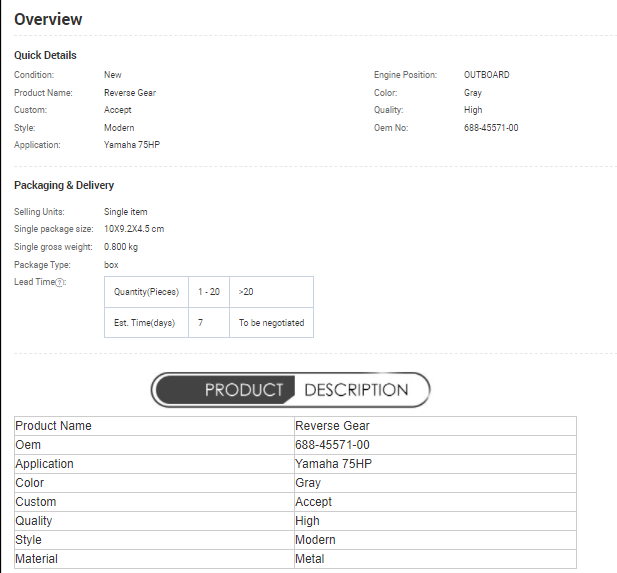Select the Yamaha 75HP table cell

click(x=336, y=464)
